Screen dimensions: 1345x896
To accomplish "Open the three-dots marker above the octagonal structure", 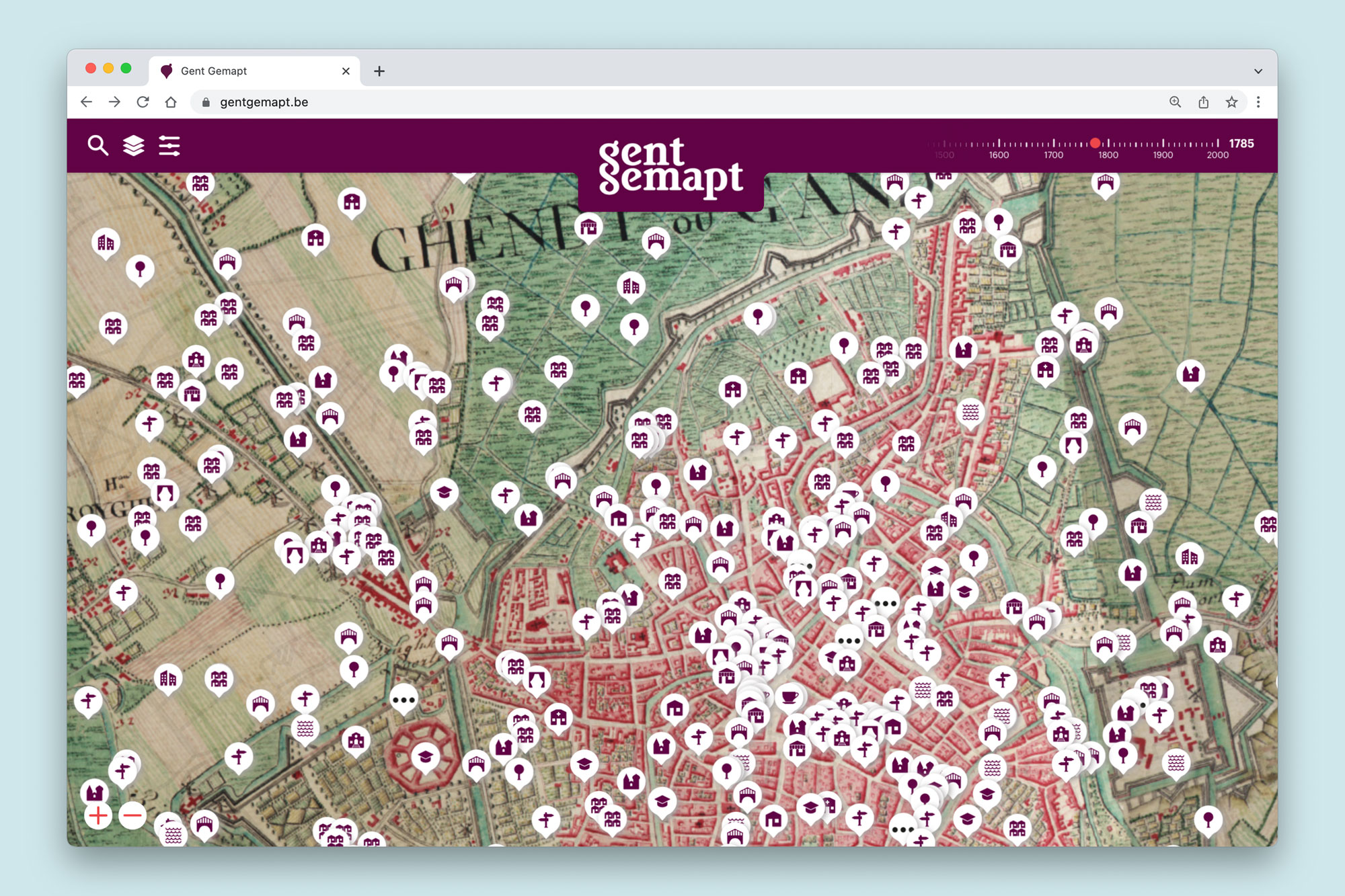I will [x=403, y=700].
